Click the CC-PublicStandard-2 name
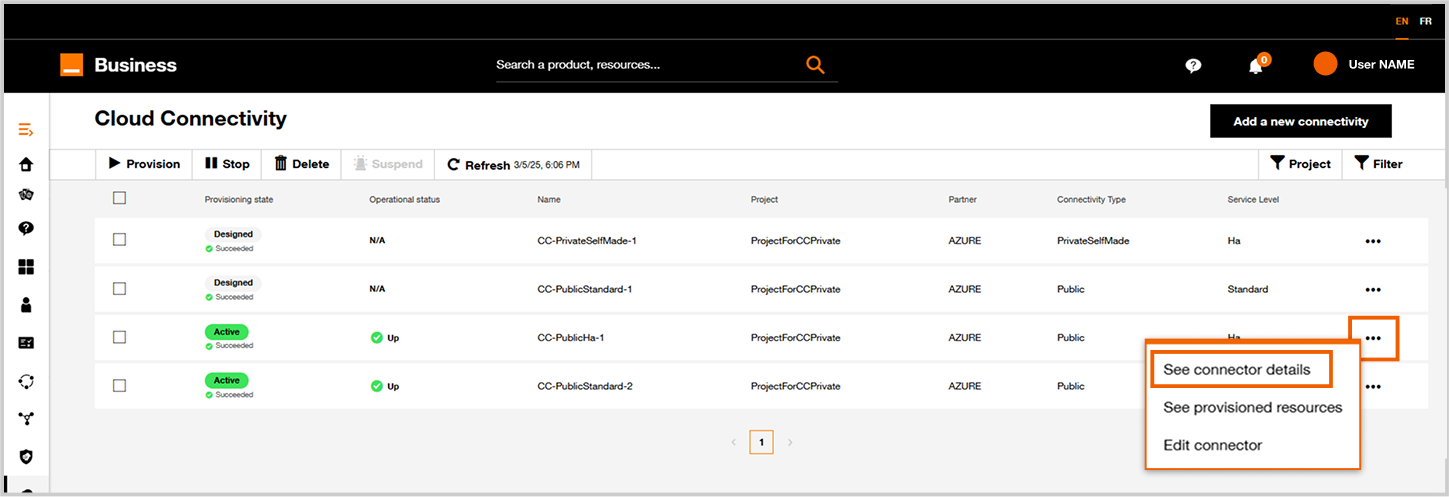The height and width of the screenshot is (497, 1449). (x=584, y=386)
